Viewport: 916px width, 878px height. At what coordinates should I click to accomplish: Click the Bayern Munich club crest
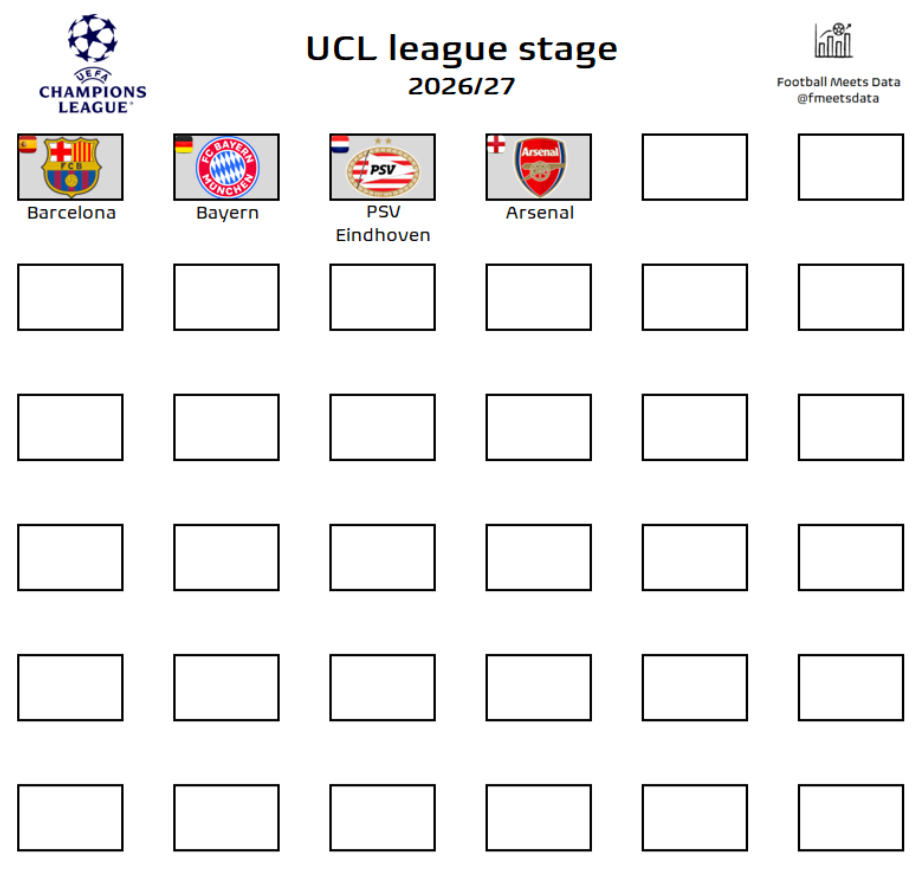tap(227, 167)
